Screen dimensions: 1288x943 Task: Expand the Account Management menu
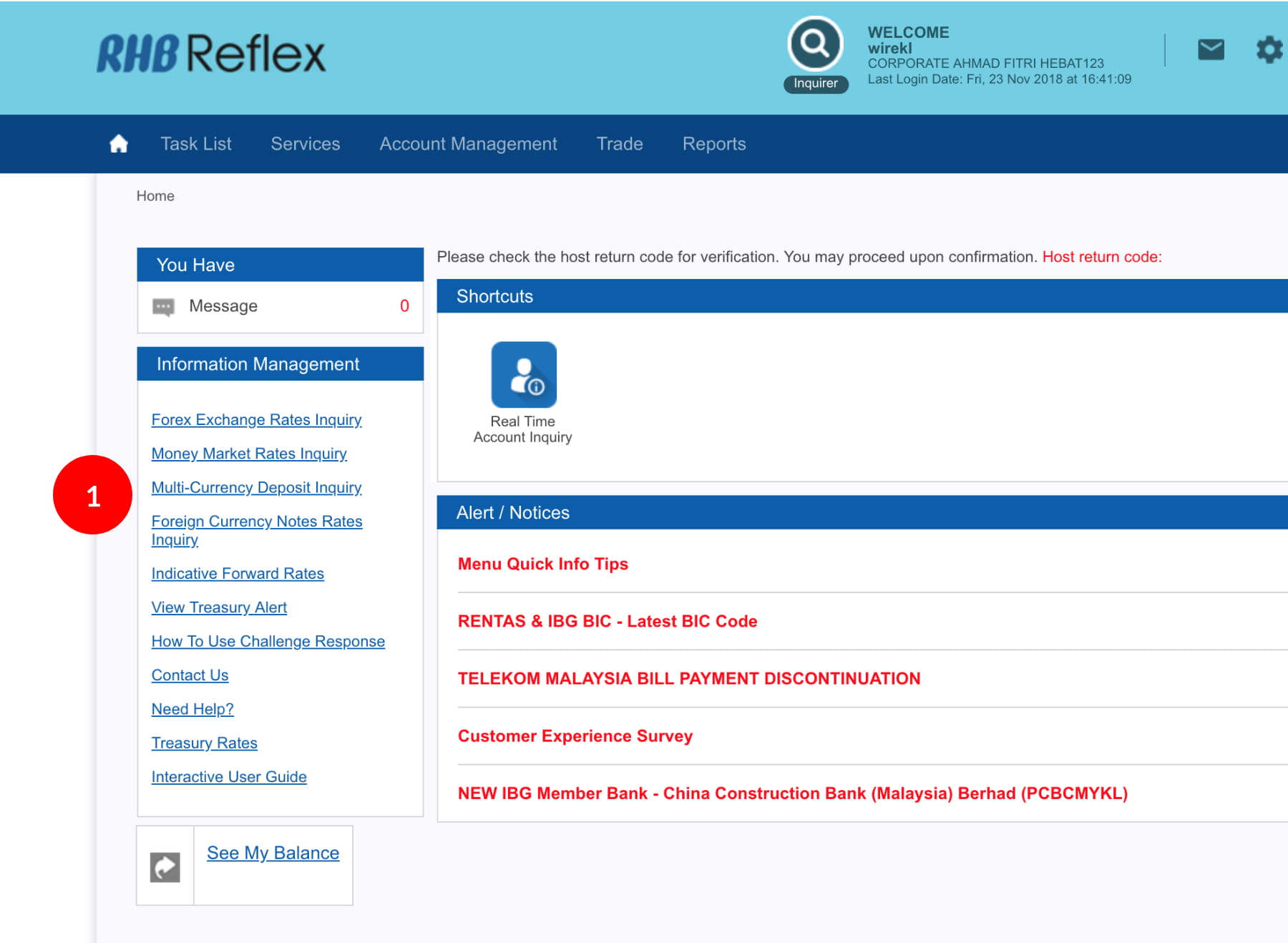(x=468, y=144)
